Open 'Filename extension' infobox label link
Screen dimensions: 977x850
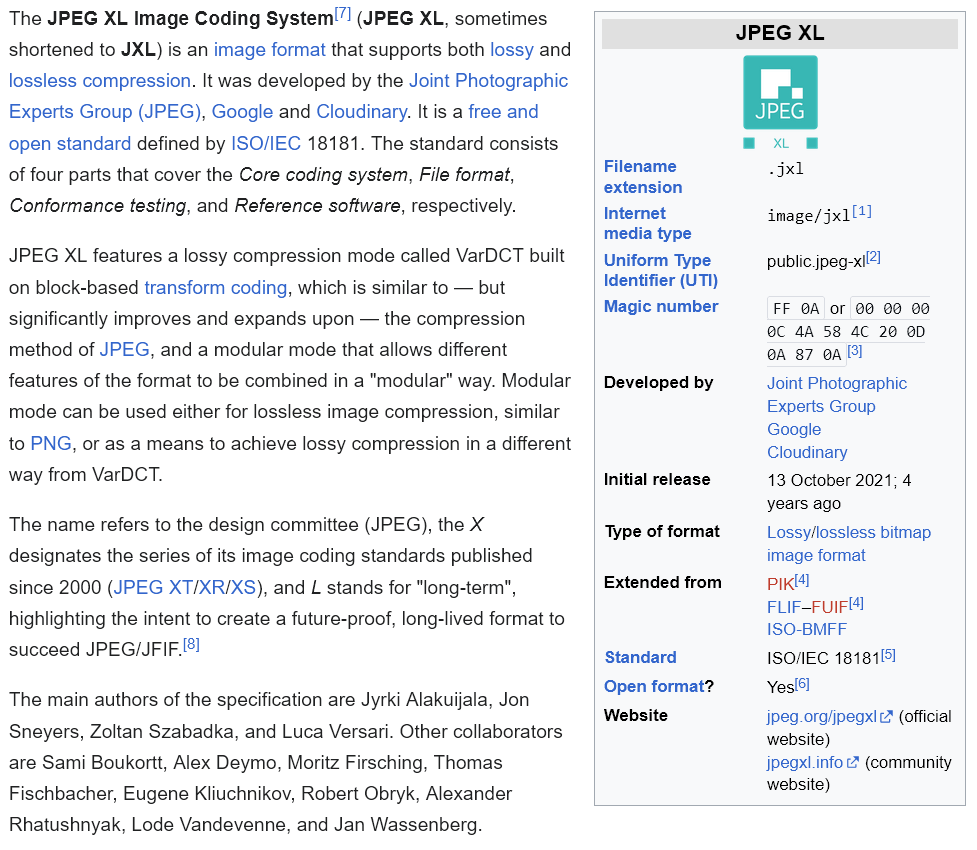pyautogui.click(x=643, y=176)
